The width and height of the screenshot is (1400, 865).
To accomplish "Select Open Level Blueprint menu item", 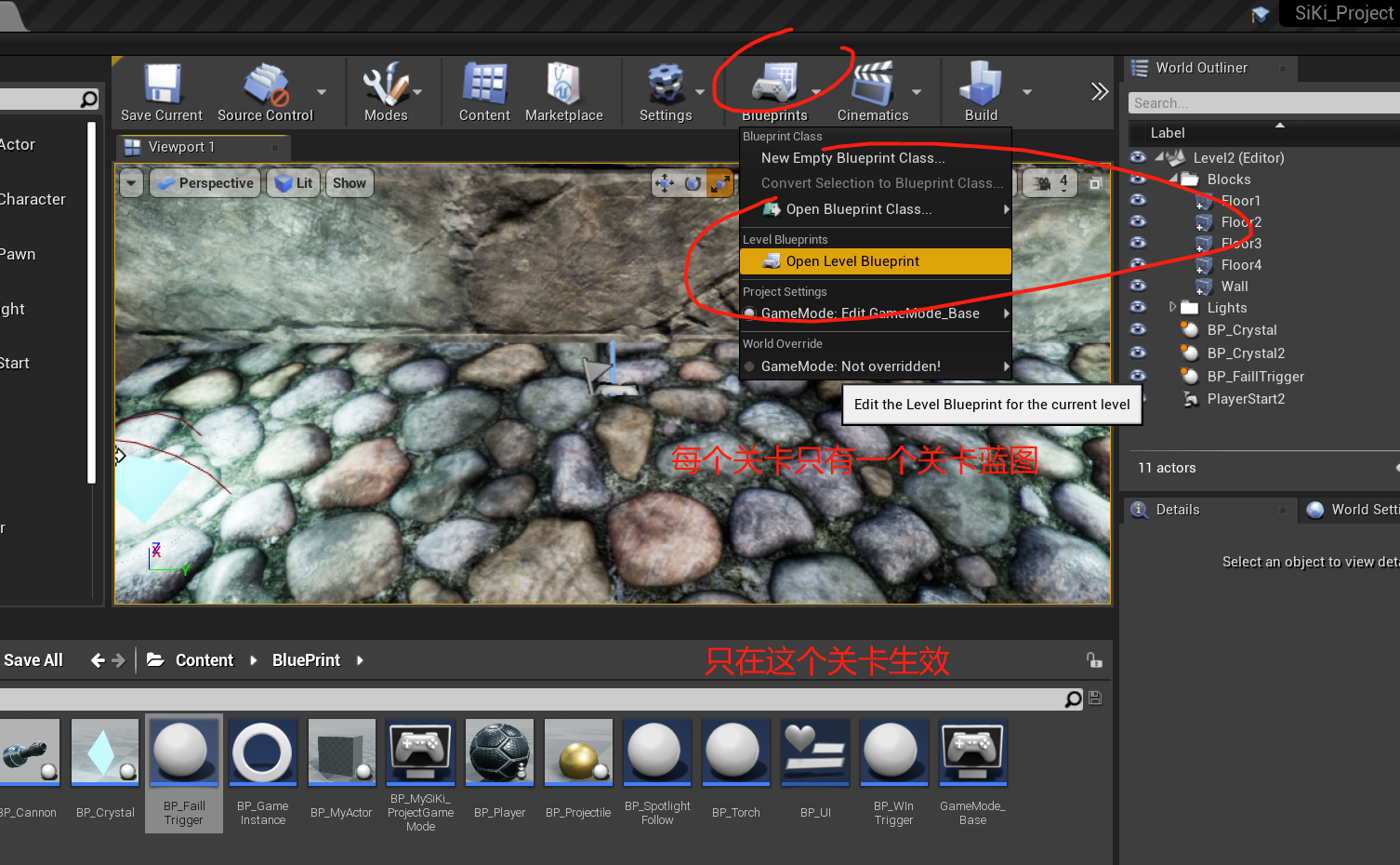I will coord(876,261).
